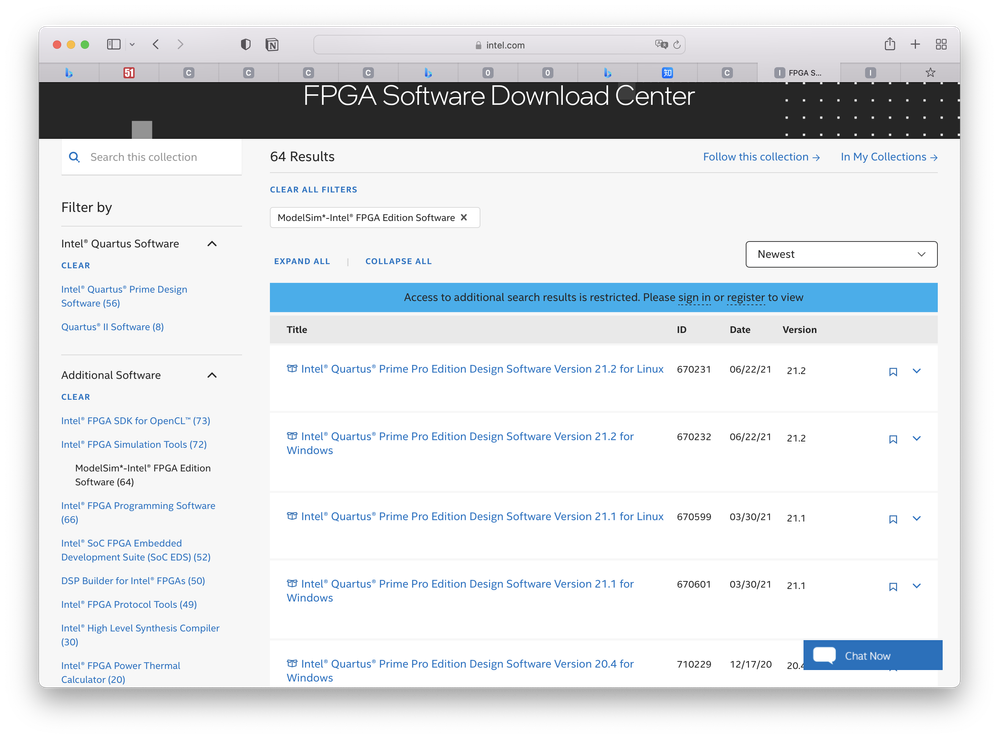Image resolution: width=999 pixels, height=739 pixels.
Task: Click CLEAR ALL FILTERS
Action: point(313,190)
